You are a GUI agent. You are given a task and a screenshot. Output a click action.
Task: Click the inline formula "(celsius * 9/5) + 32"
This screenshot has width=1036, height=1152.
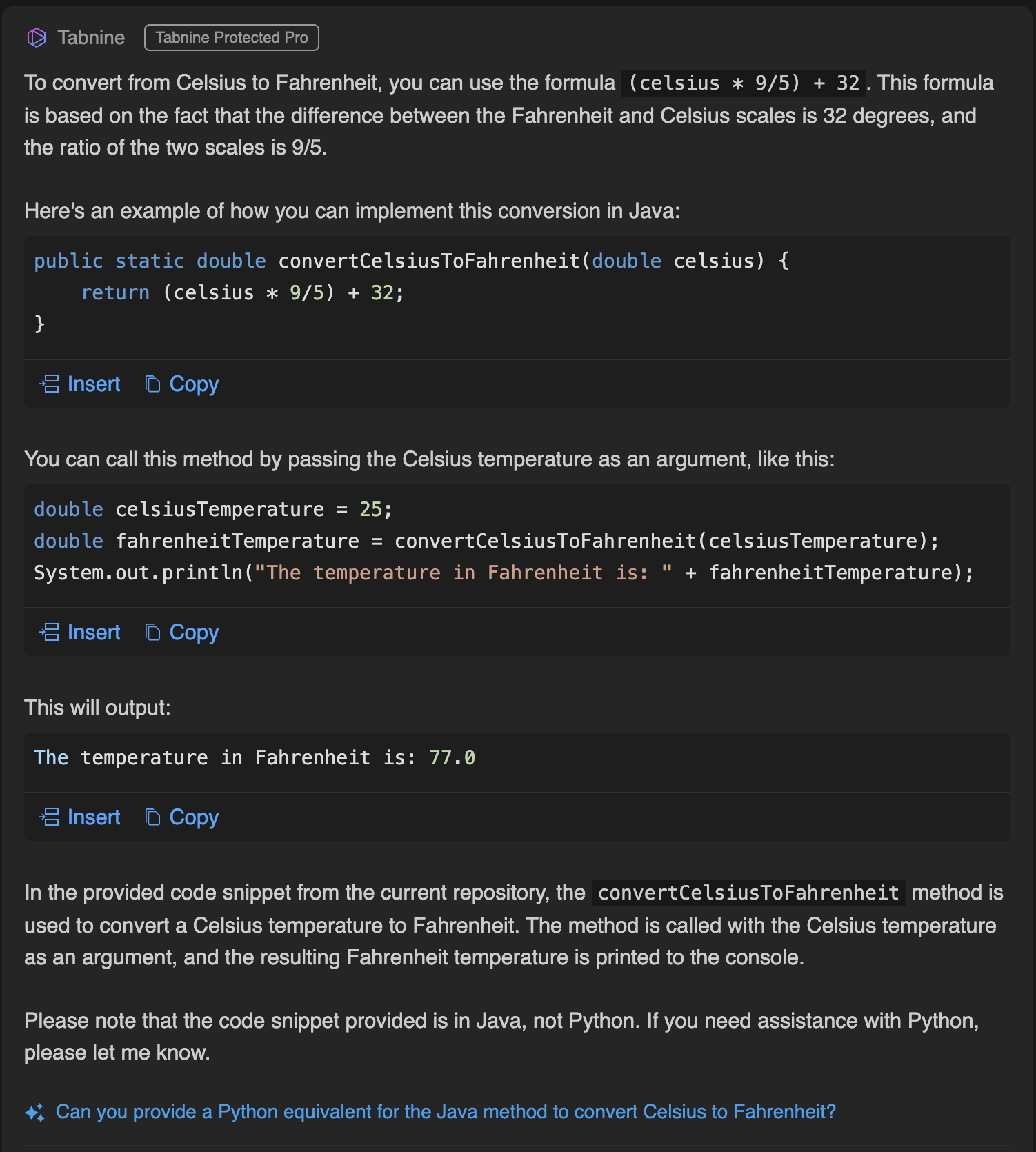tap(744, 83)
